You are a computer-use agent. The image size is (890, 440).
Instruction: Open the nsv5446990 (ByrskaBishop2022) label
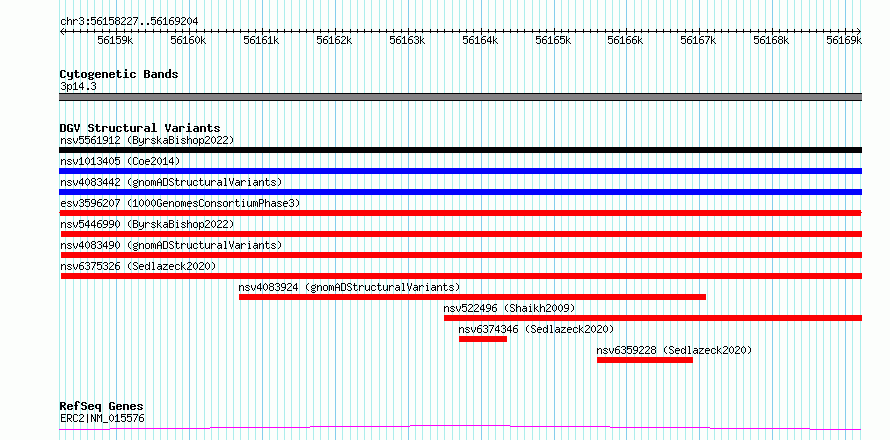click(x=147, y=224)
